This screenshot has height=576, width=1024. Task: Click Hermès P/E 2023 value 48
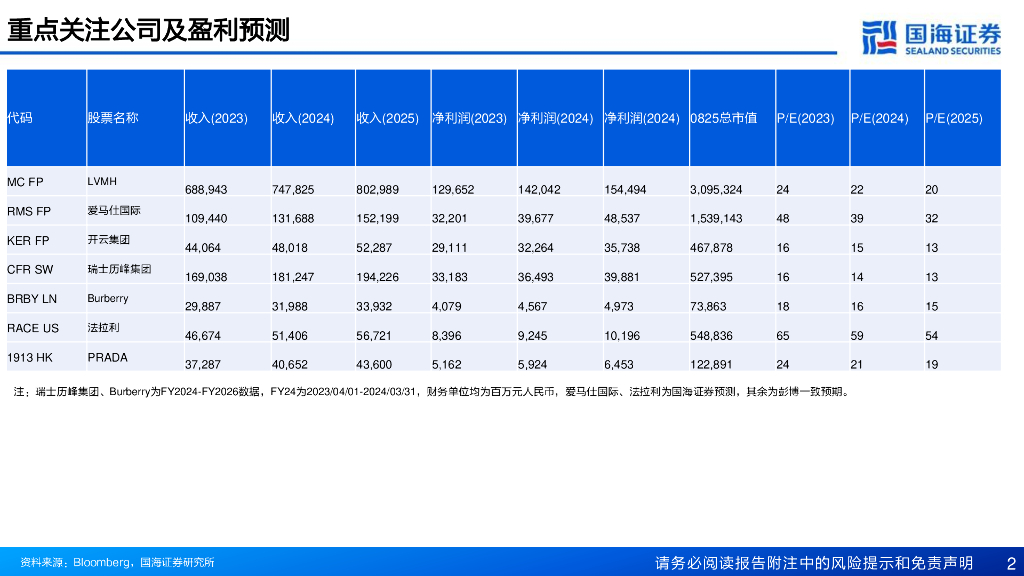click(782, 218)
